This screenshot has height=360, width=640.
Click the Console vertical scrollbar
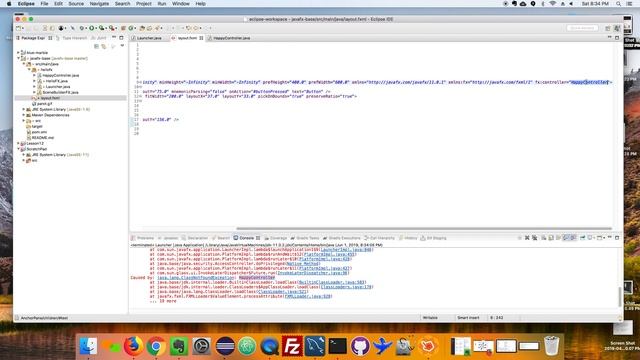pos(620,297)
